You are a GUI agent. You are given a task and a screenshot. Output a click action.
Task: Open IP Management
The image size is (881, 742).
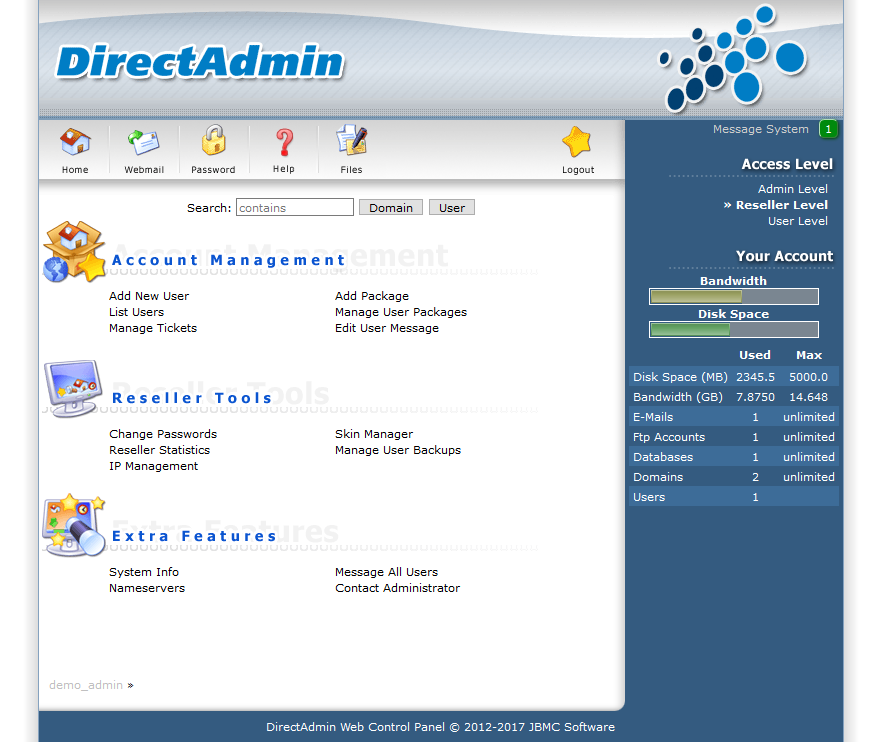pyautogui.click(x=153, y=466)
